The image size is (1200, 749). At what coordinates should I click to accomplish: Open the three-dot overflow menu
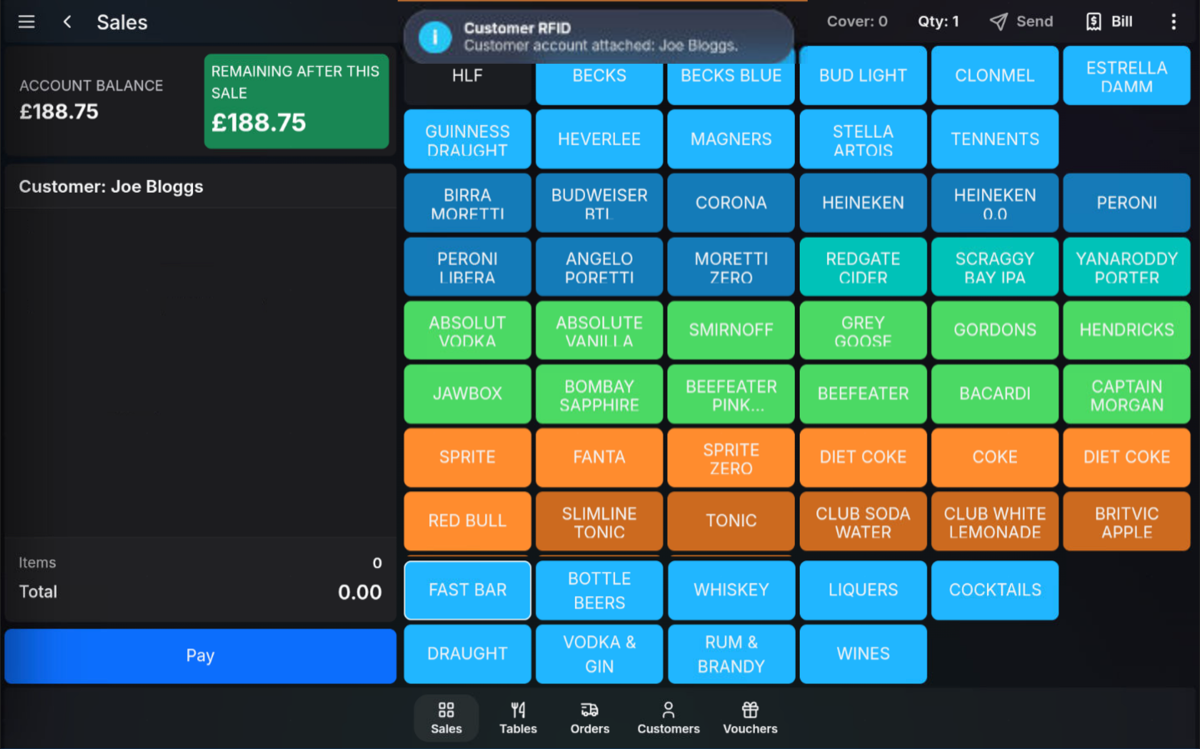(1174, 21)
